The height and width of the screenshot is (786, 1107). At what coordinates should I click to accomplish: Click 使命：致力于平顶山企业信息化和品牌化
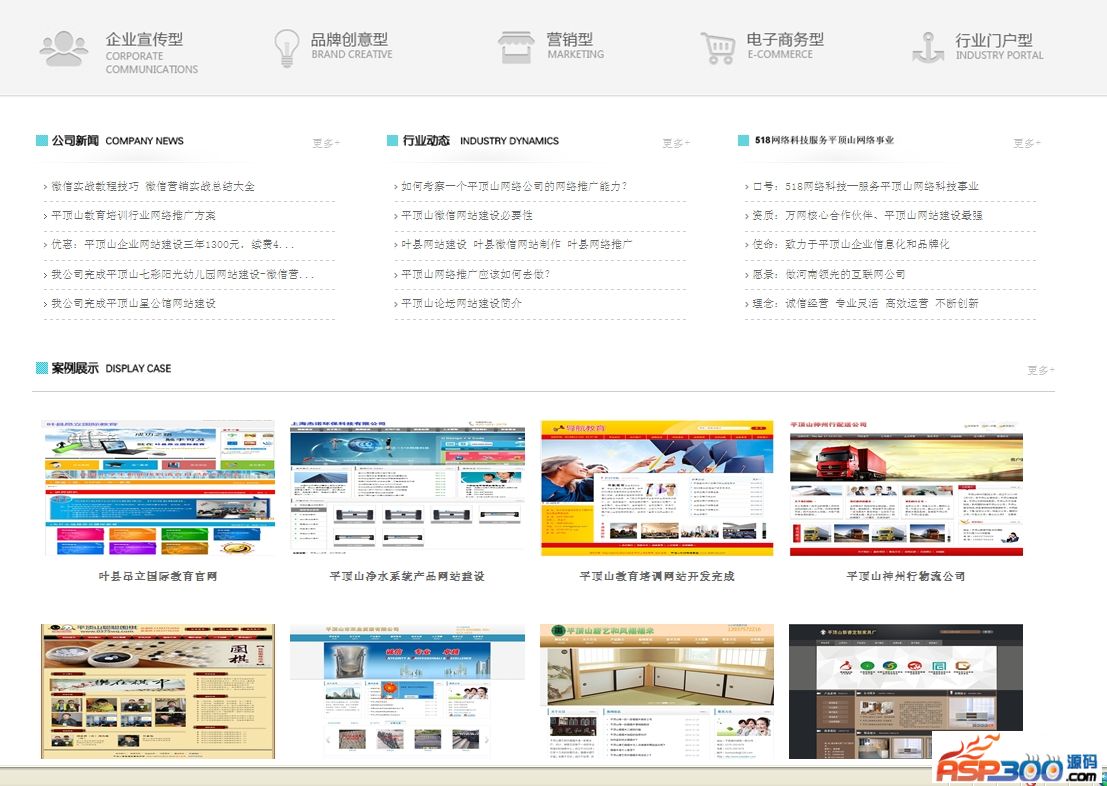click(x=850, y=244)
